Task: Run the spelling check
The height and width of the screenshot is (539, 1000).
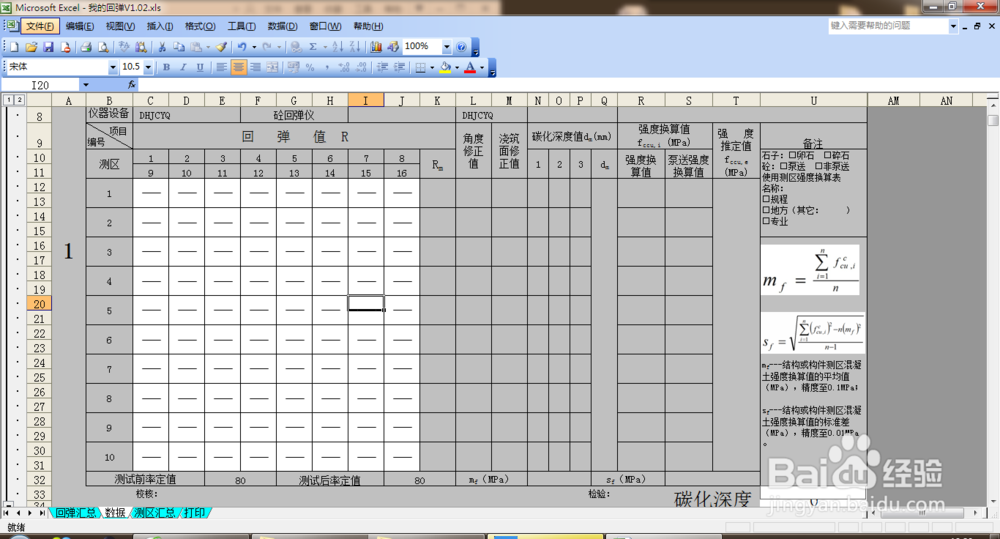Action: (x=124, y=47)
